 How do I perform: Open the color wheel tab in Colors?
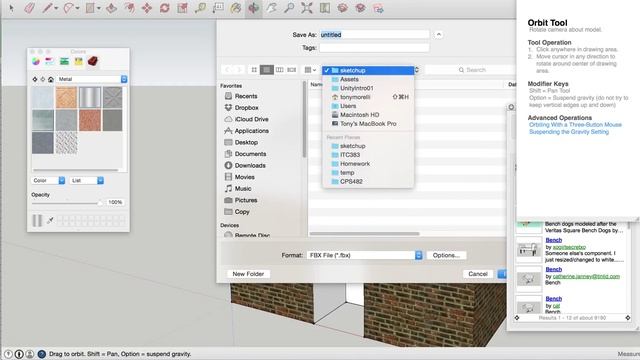pyautogui.click(x=36, y=61)
